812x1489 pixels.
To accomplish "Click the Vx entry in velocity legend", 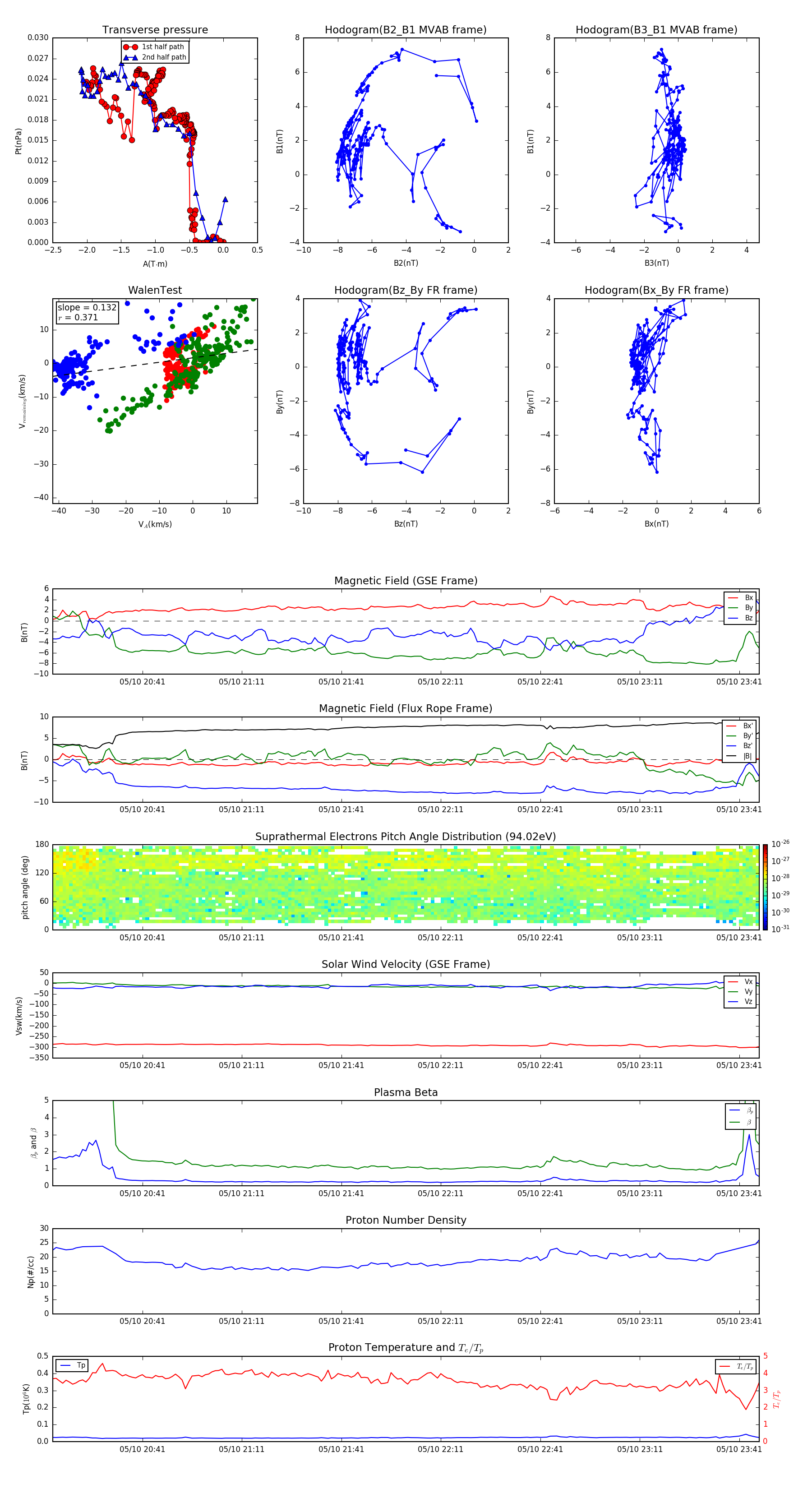I will [741, 981].
